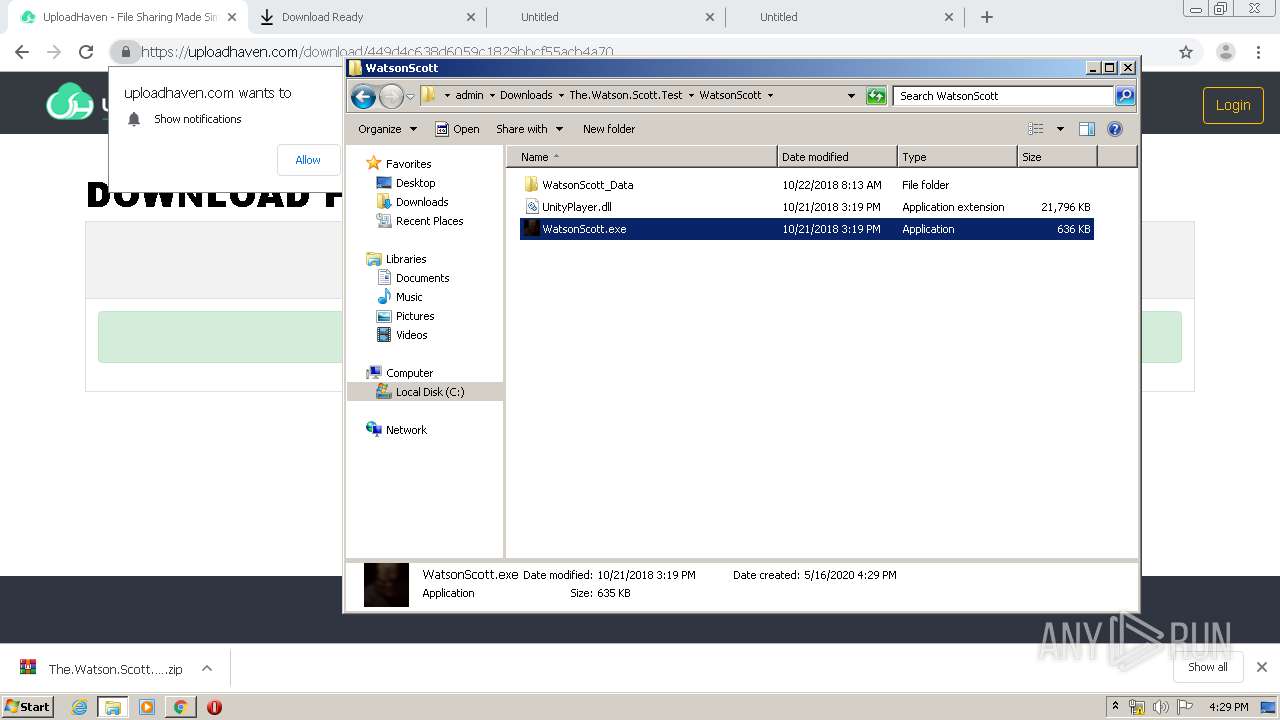Click the Login button on UploadHaven
1280x720 pixels.
click(1233, 105)
